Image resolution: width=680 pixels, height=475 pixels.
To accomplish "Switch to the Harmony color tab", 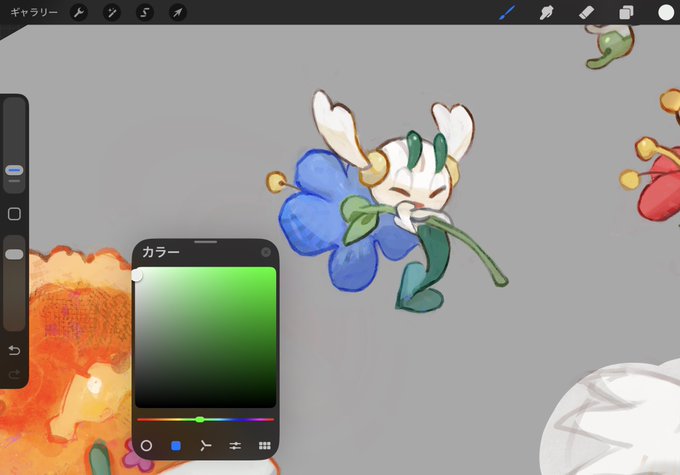I will [206, 446].
